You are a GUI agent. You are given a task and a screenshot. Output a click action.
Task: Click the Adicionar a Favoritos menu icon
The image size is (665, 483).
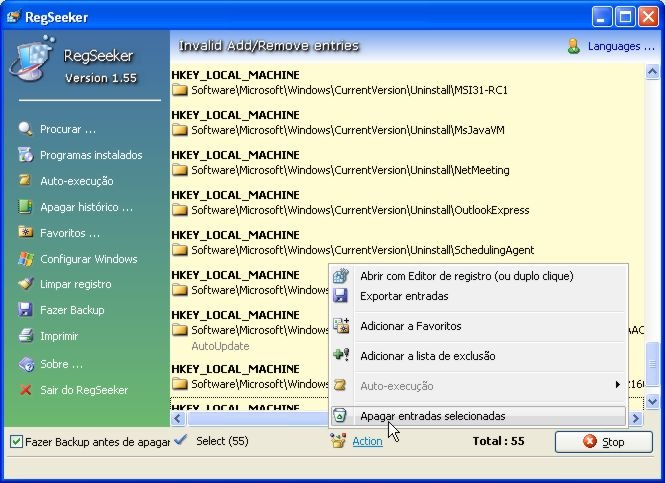[341, 325]
